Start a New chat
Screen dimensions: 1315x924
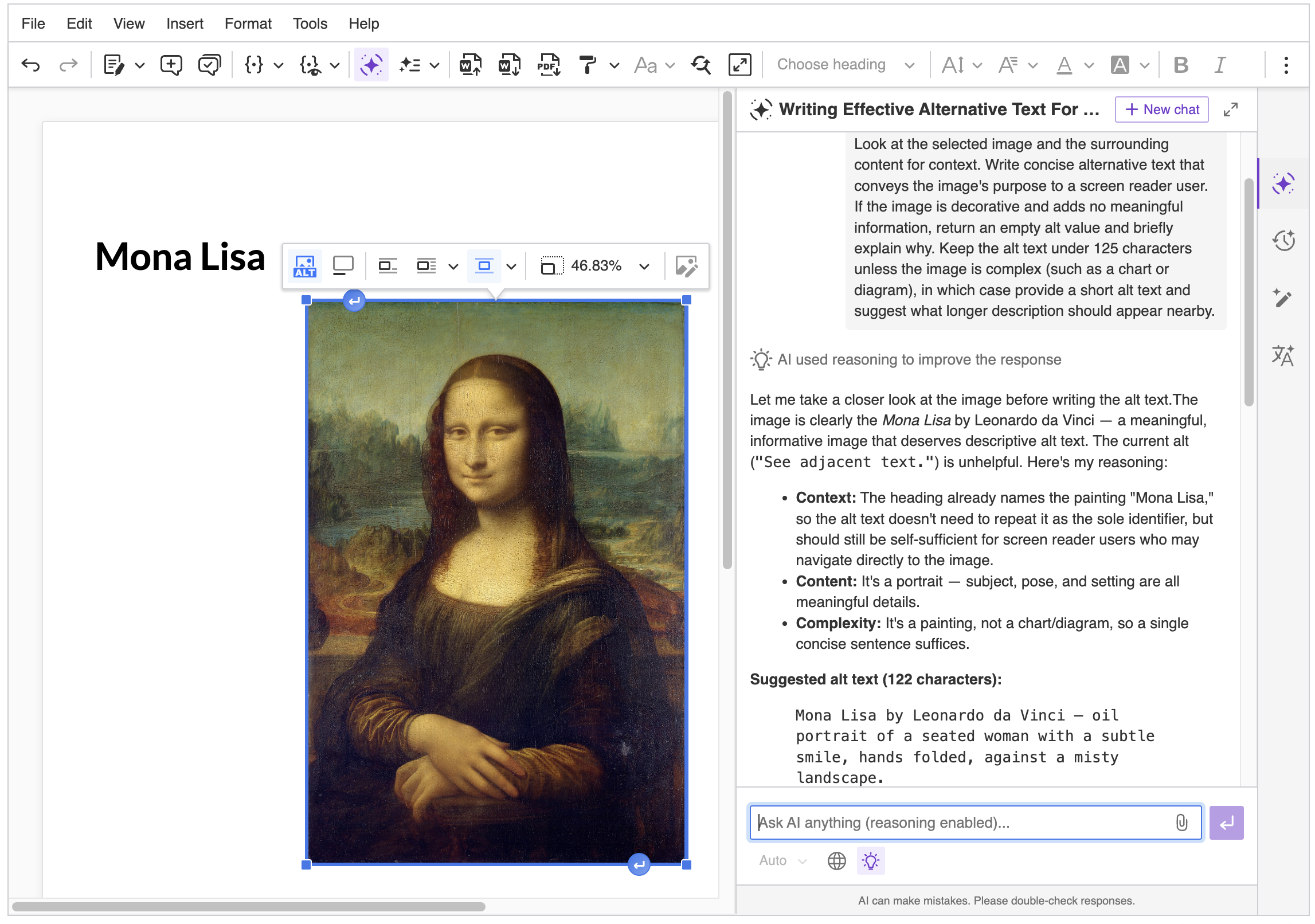[x=1161, y=109]
